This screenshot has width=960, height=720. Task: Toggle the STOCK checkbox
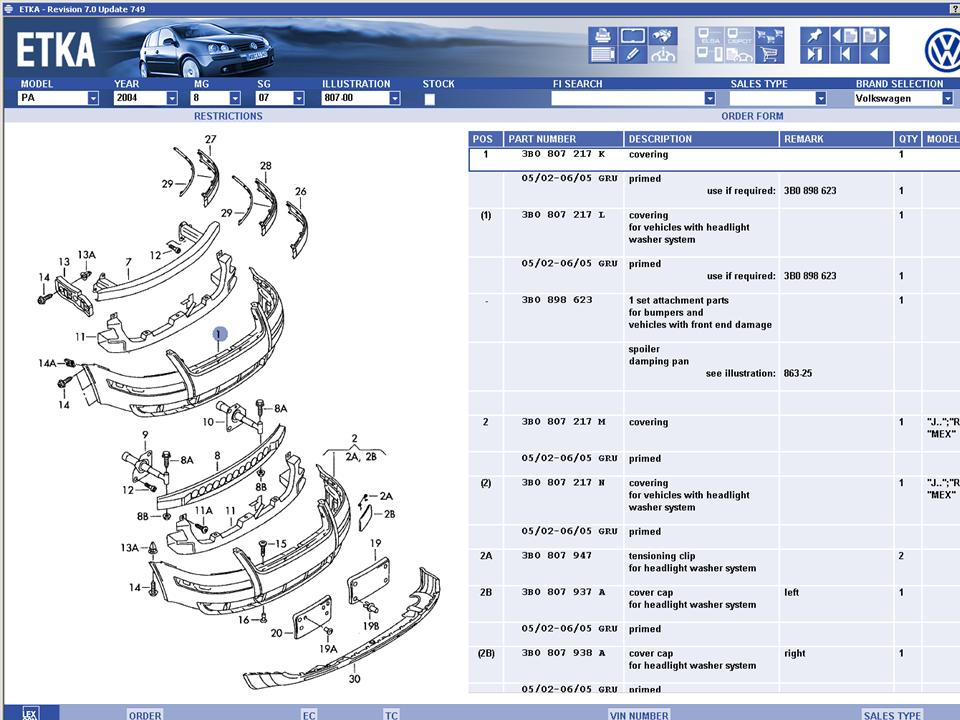(430, 99)
